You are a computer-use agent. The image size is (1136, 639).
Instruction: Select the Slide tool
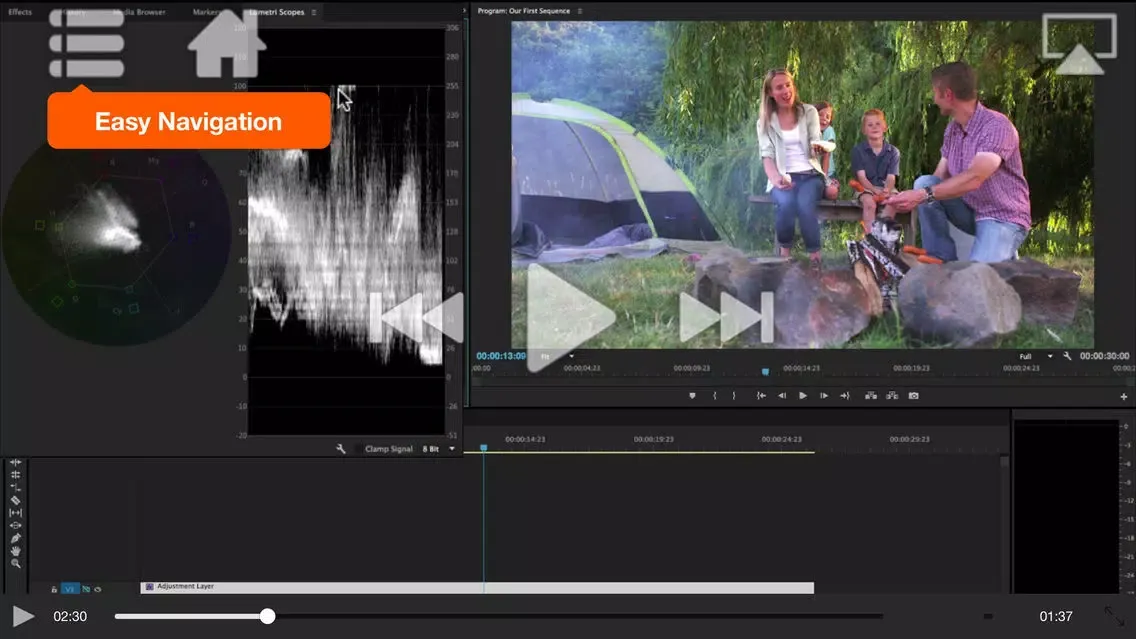tap(15, 525)
